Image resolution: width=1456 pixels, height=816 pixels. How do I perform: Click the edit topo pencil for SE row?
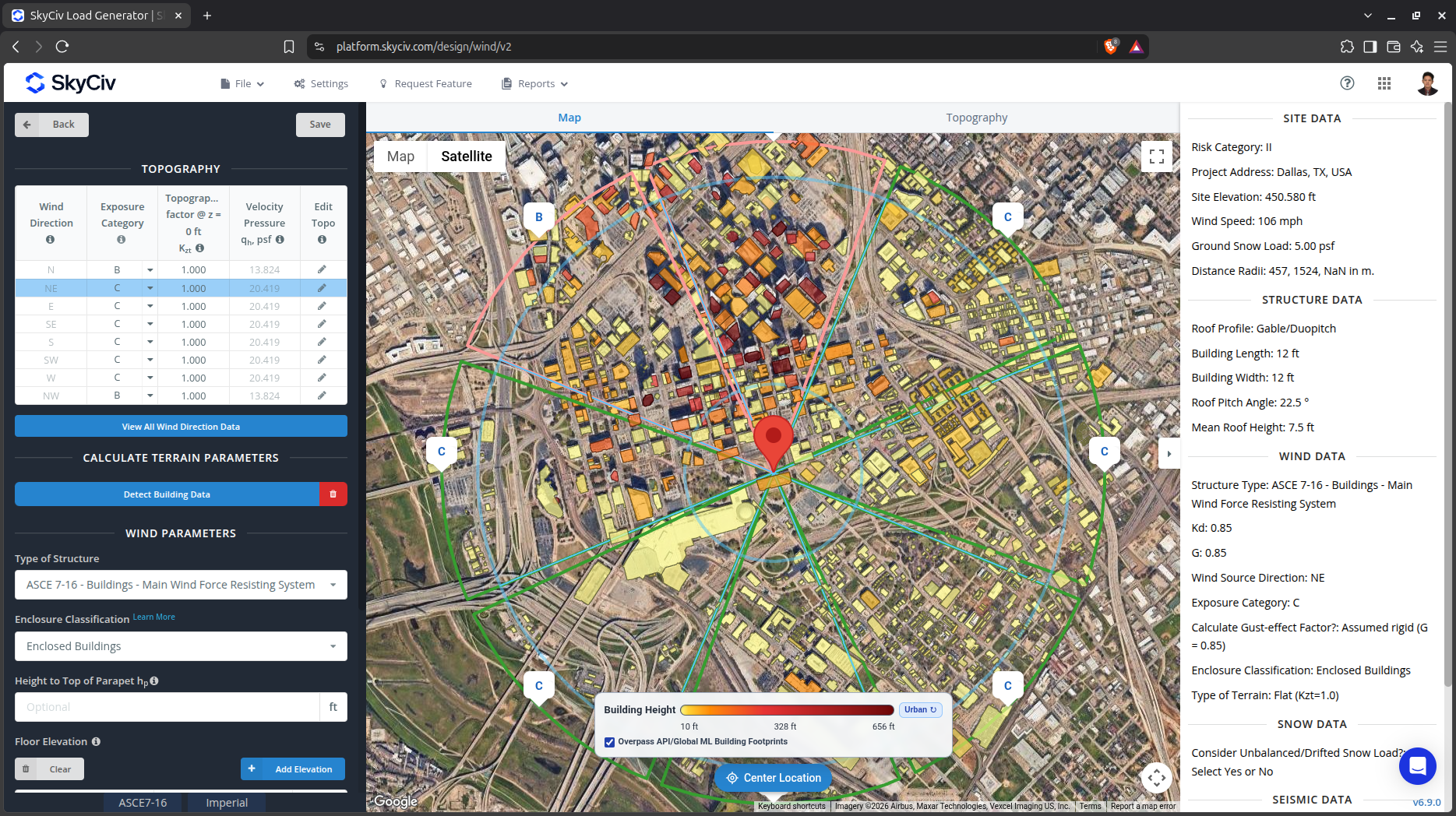(322, 324)
